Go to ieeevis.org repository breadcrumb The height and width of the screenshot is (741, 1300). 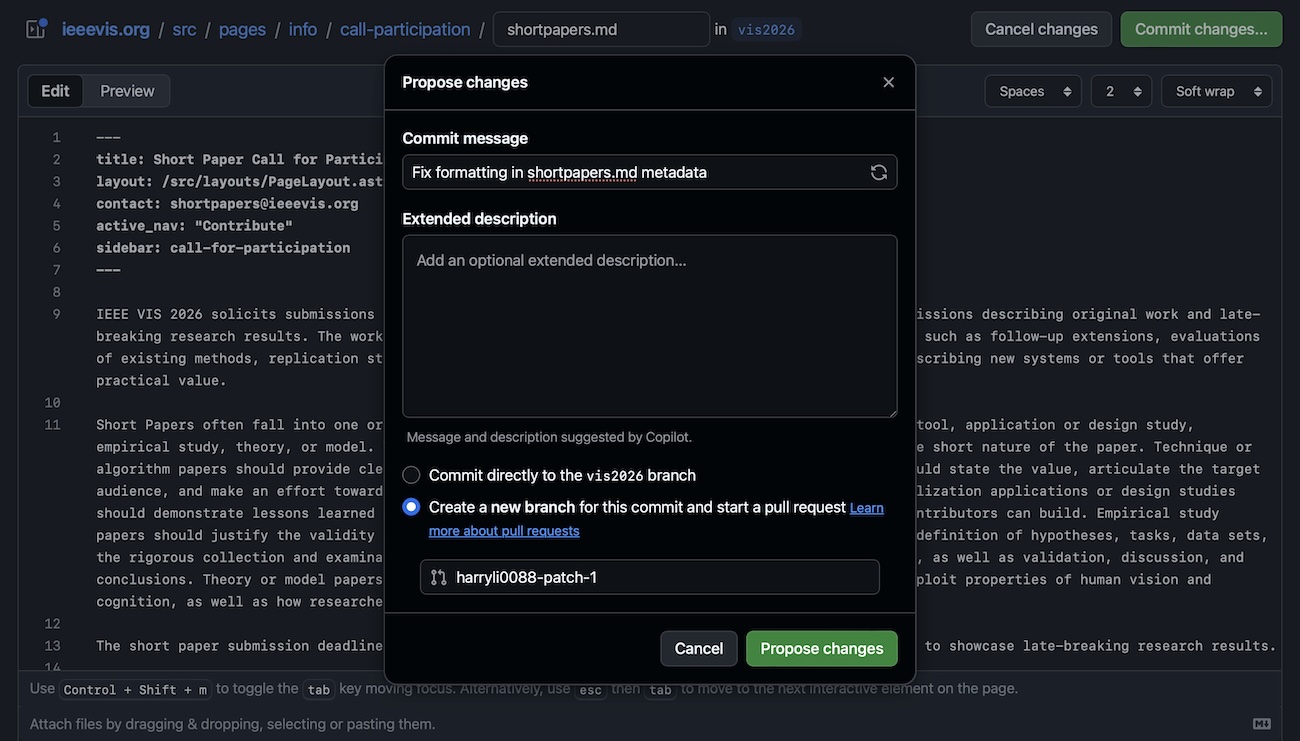pos(106,29)
